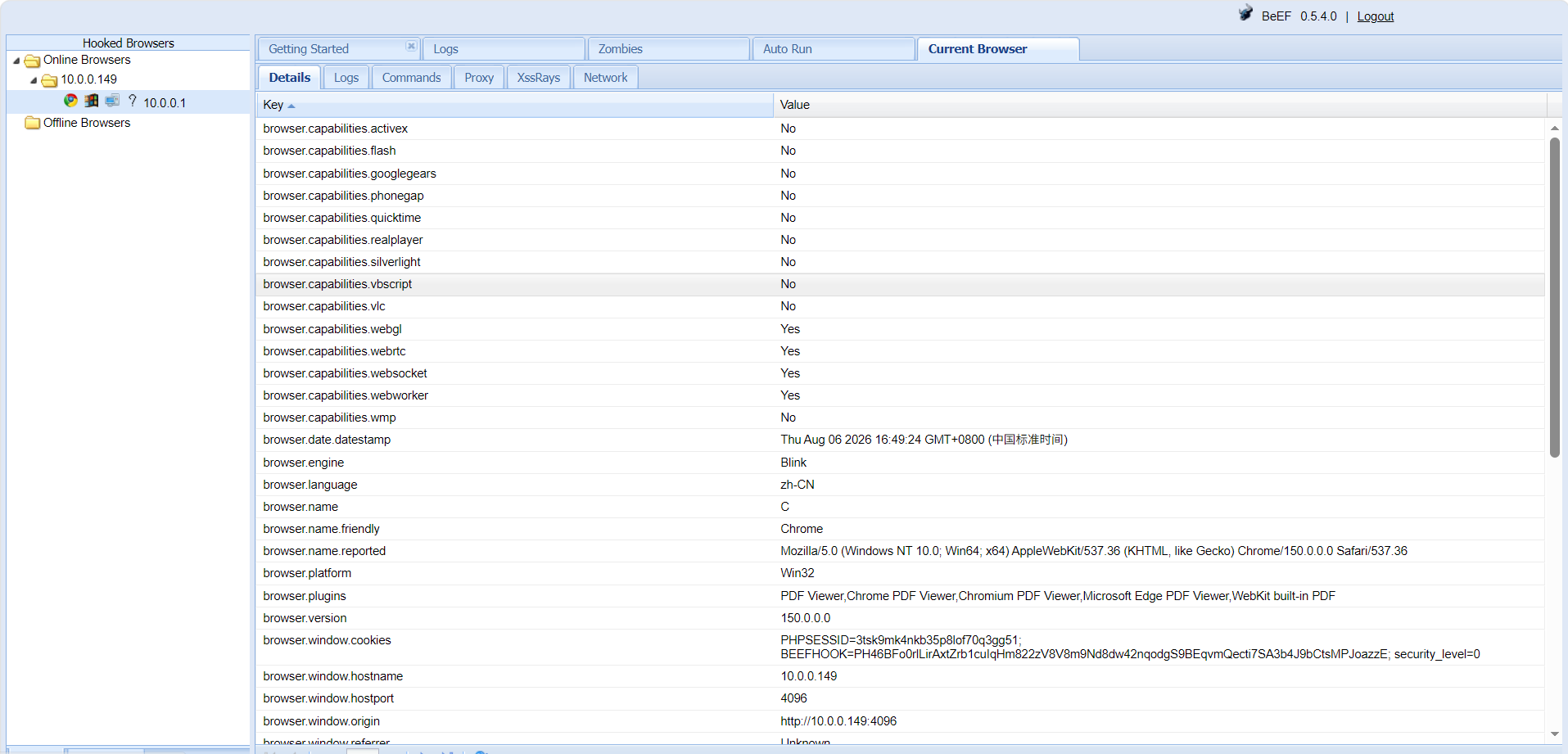This screenshot has width=1568, height=754.
Task: Open the Getting Started tab
Action: (x=338, y=49)
